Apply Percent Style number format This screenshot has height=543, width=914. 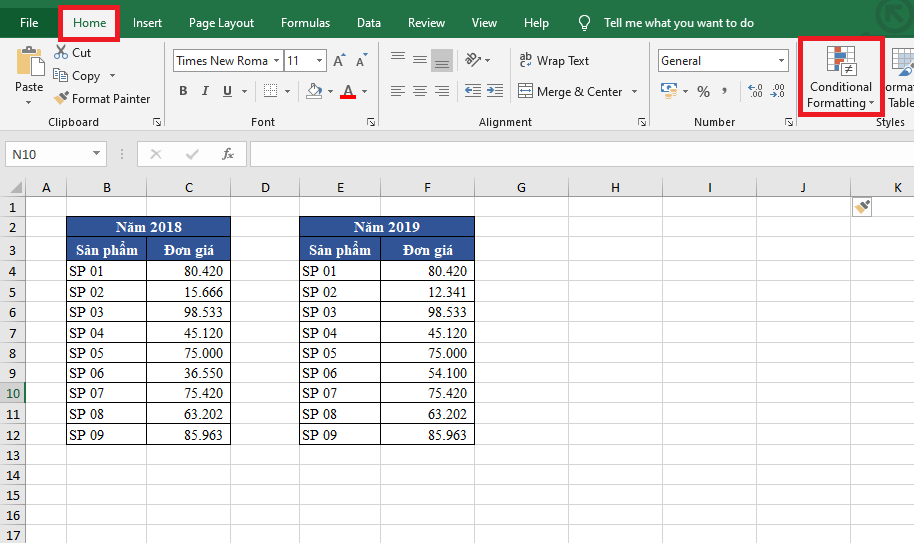click(x=703, y=92)
